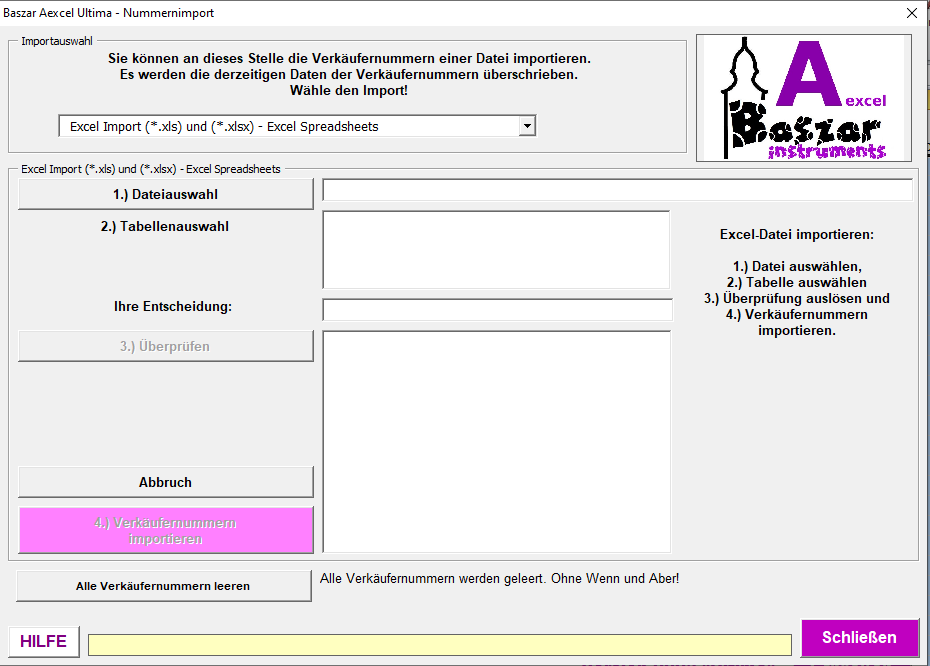Click 'Alle Verkäufernummern werden geleert' note text

[499, 578]
